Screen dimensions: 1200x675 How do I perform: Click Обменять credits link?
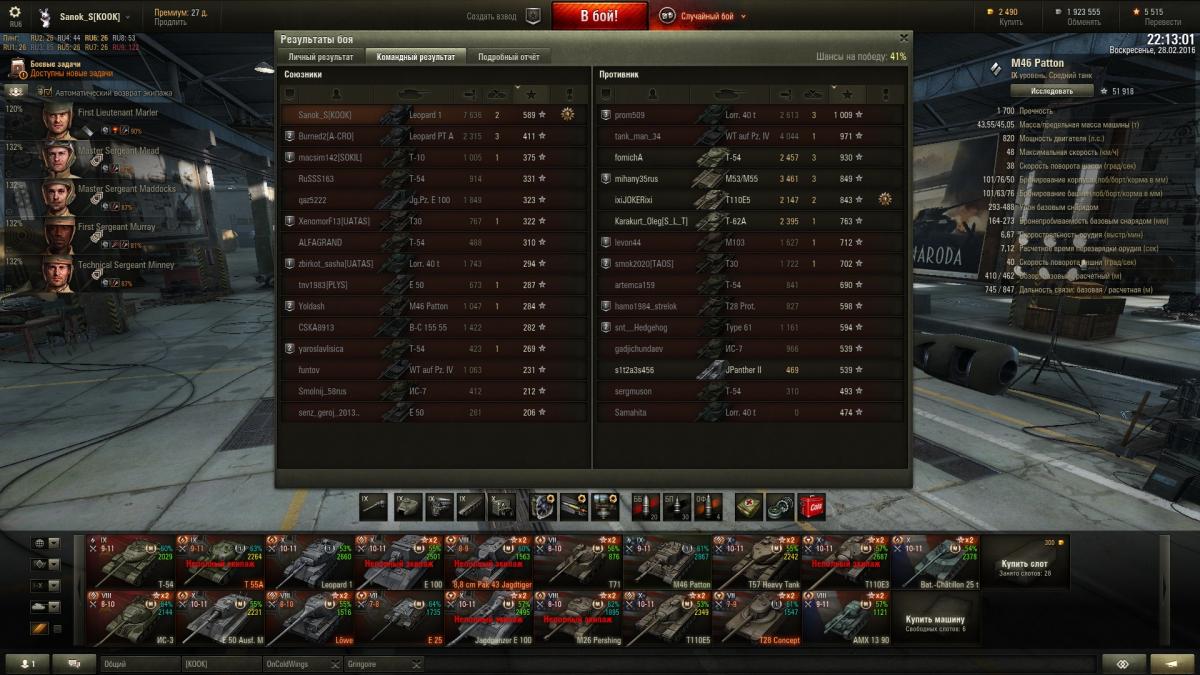(1083, 22)
